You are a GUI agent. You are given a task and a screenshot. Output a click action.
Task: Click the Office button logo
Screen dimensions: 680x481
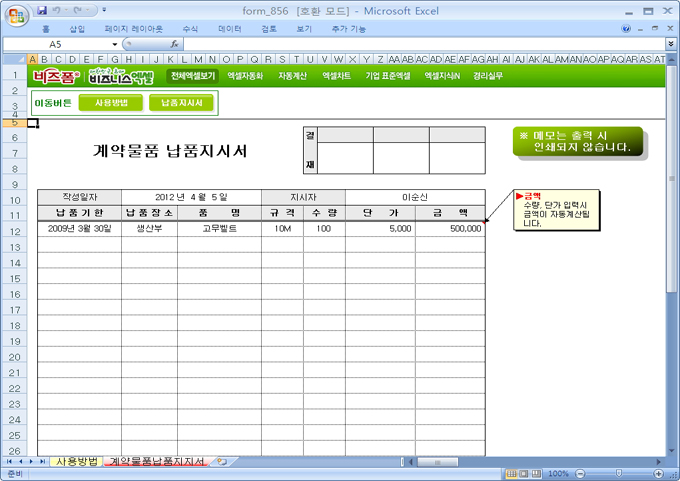[x=17, y=14]
